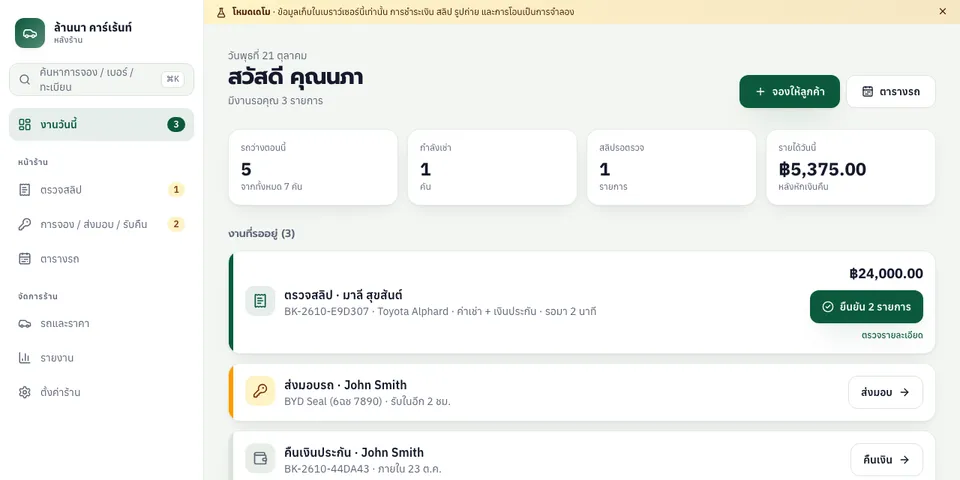The width and height of the screenshot is (960, 480).
Task: Click จองให้ลูกค้า button
Action: [789, 92]
